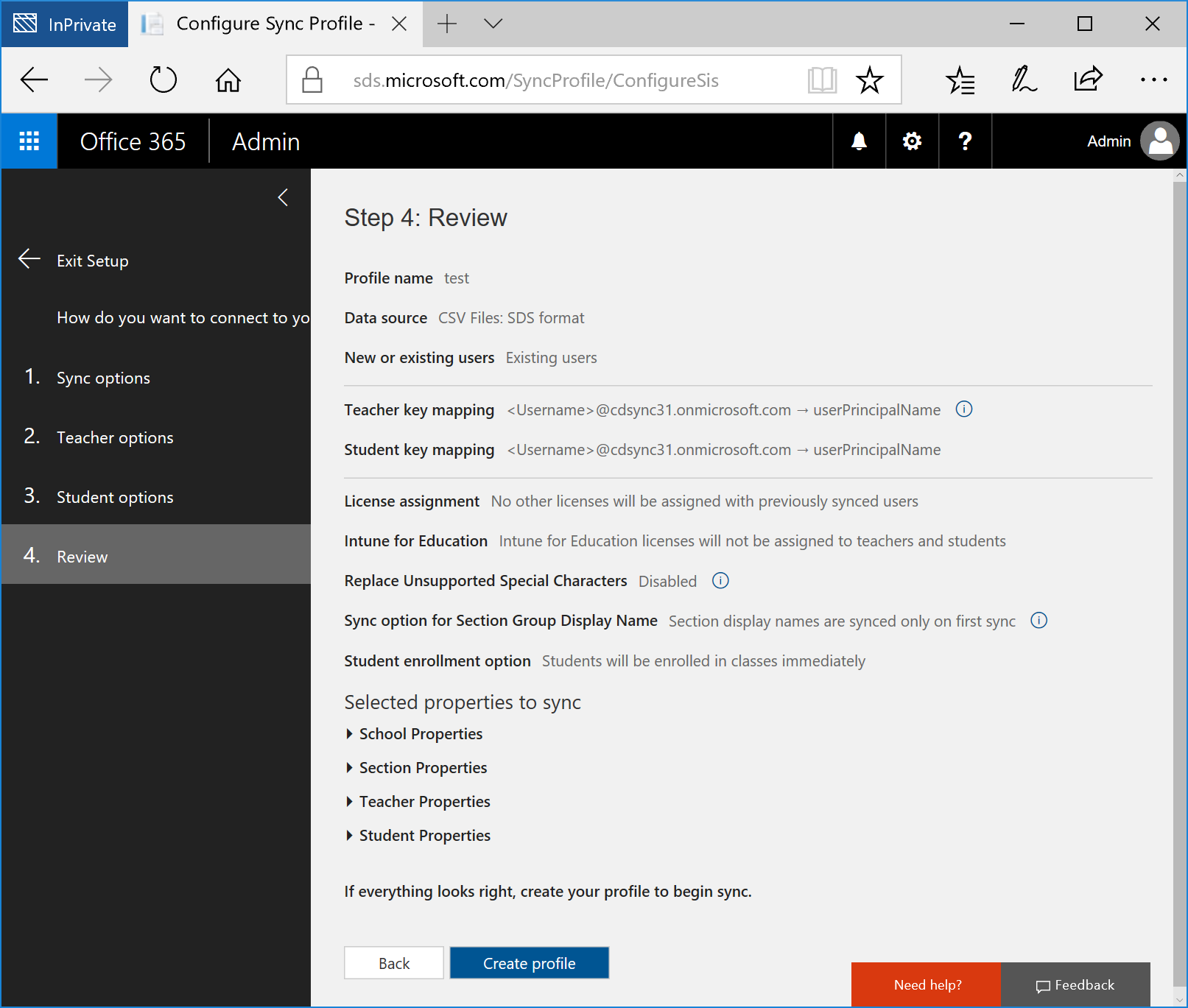Open the notifications bell

[x=859, y=141]
